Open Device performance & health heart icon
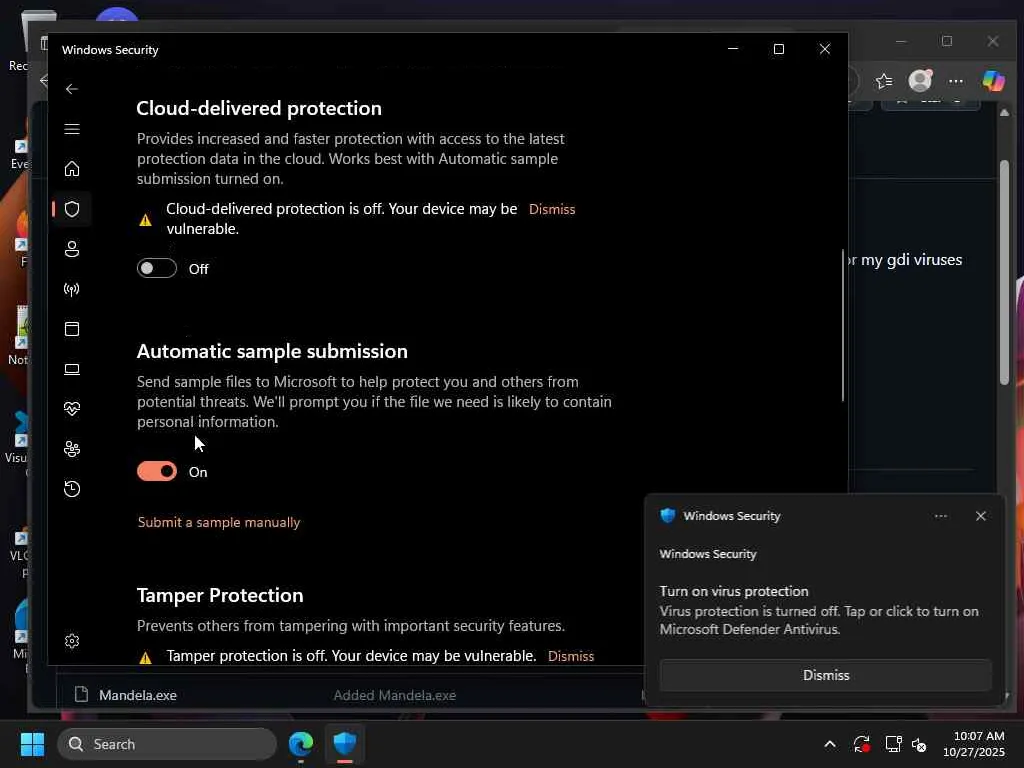This screenshot has height=768, width=1024. 72,409
